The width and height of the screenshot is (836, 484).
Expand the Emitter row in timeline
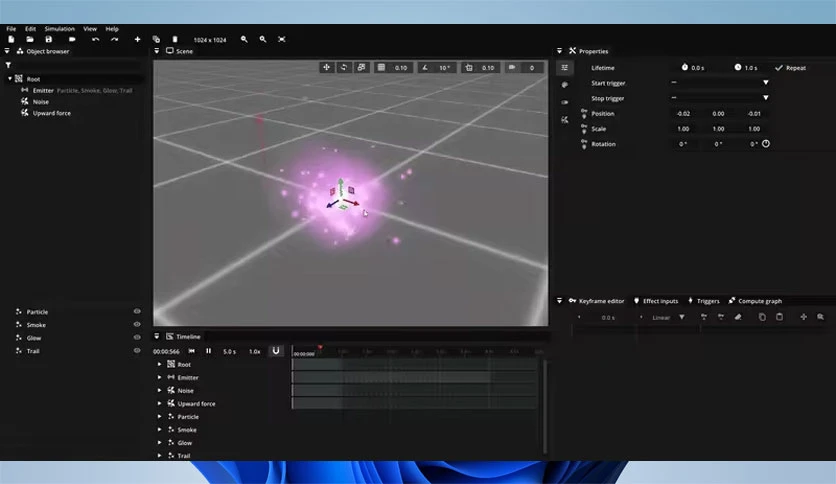[159, 377]
